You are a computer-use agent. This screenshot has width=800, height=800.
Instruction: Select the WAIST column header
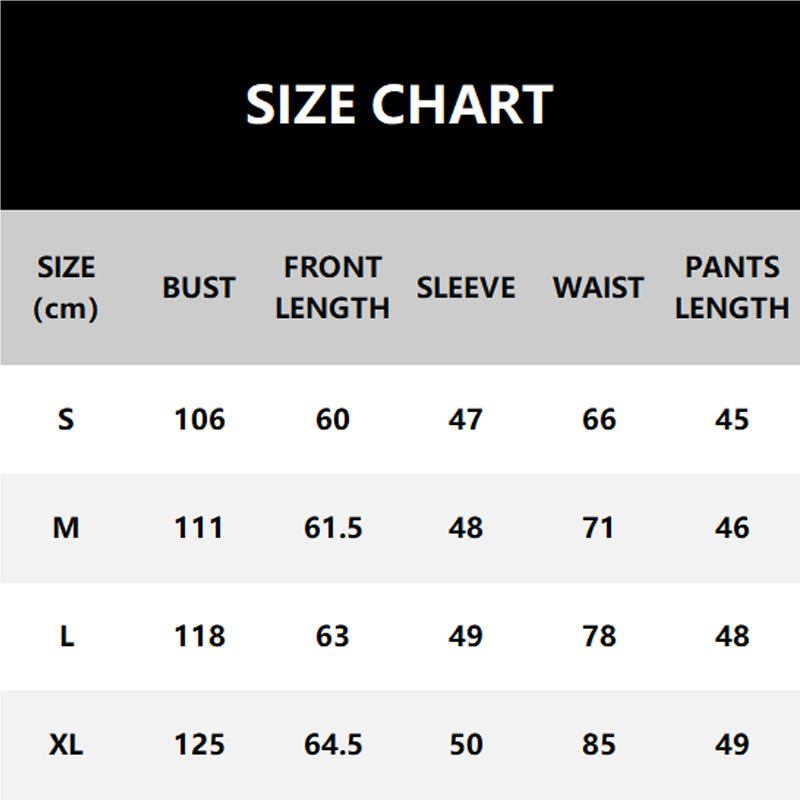tap(598, 288)
